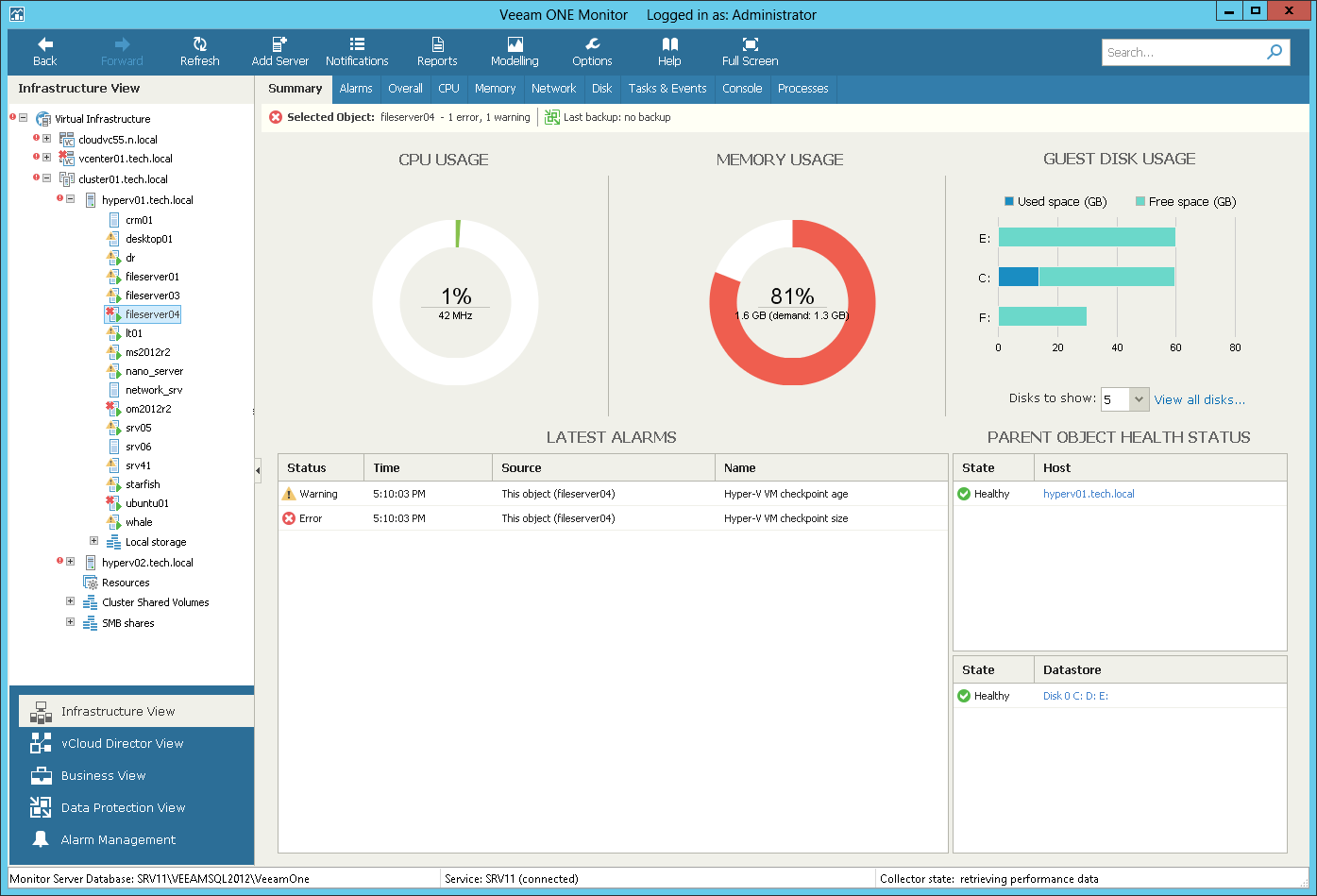Open the vCloud Director View icon
Image resolution: width=1317 pixels, height=896 pixels.
tap(41, 743)
